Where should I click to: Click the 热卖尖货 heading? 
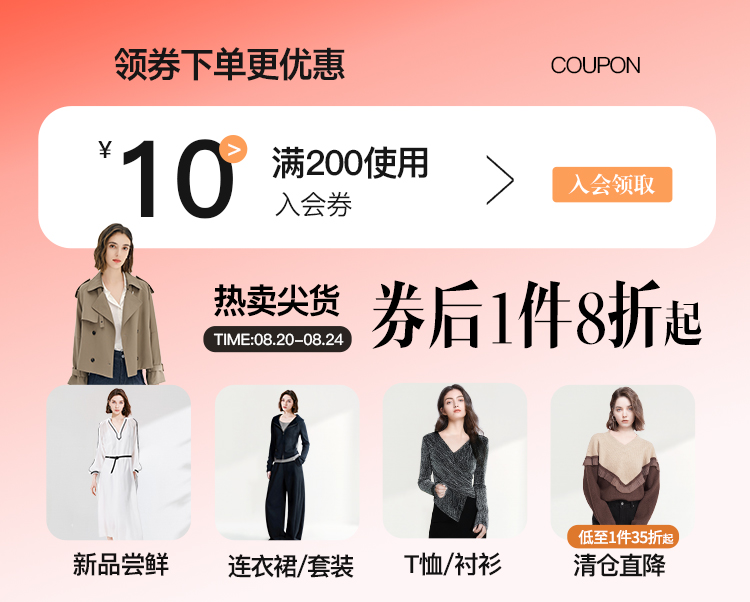(277, 300)
